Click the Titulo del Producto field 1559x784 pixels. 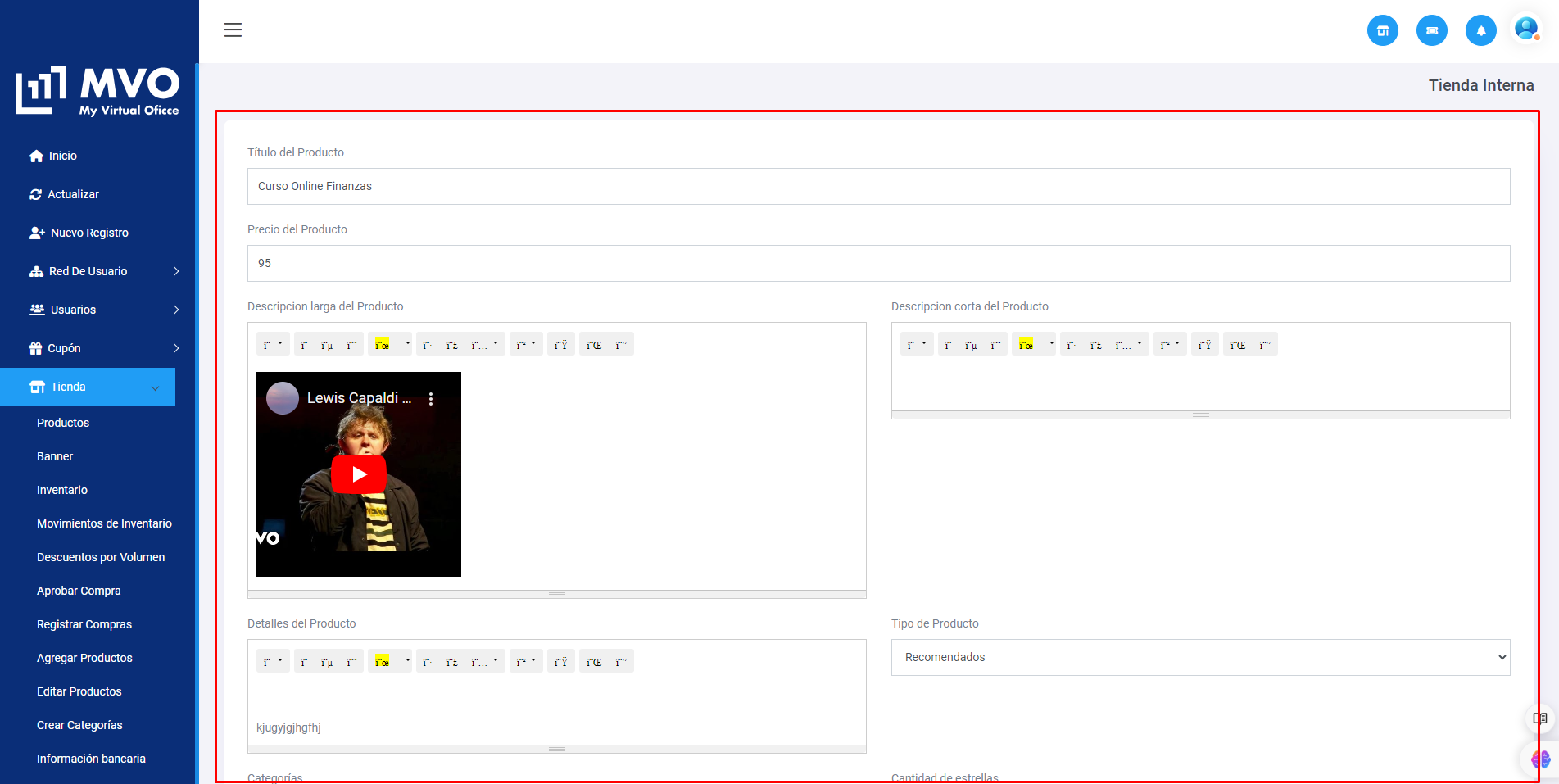click(x=878, y=187)
